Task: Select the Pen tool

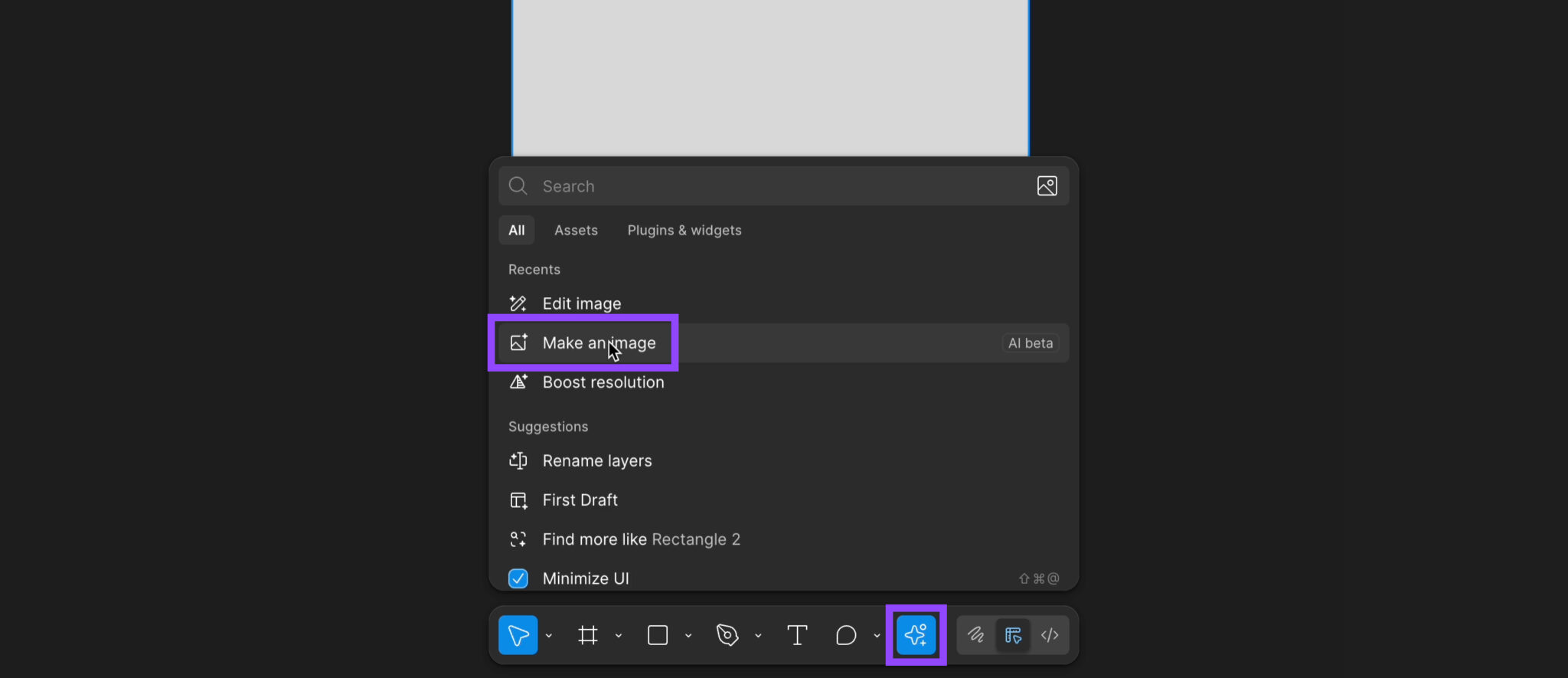Action: pos(727,635)
